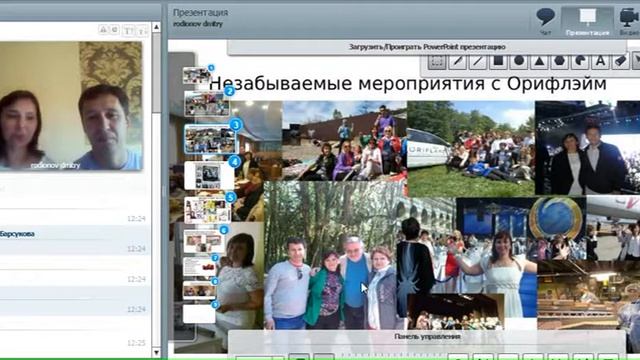This screenshot has width=640, height=360.
Task: Click the larger T font-size icon
Action: (129, 31)
